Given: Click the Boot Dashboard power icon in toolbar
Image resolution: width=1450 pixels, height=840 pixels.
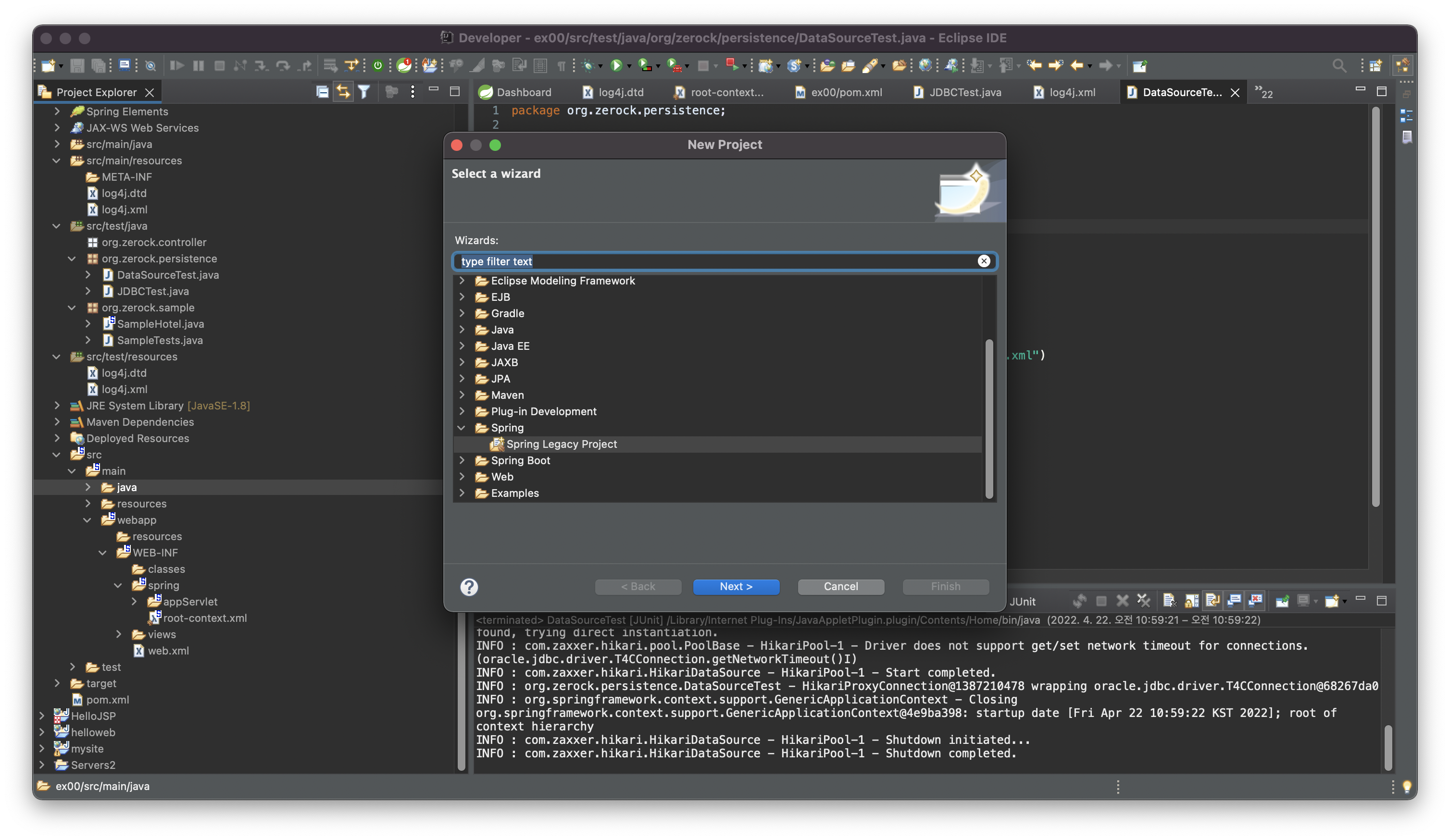Looking at the screenshot, I should [377, 65].
